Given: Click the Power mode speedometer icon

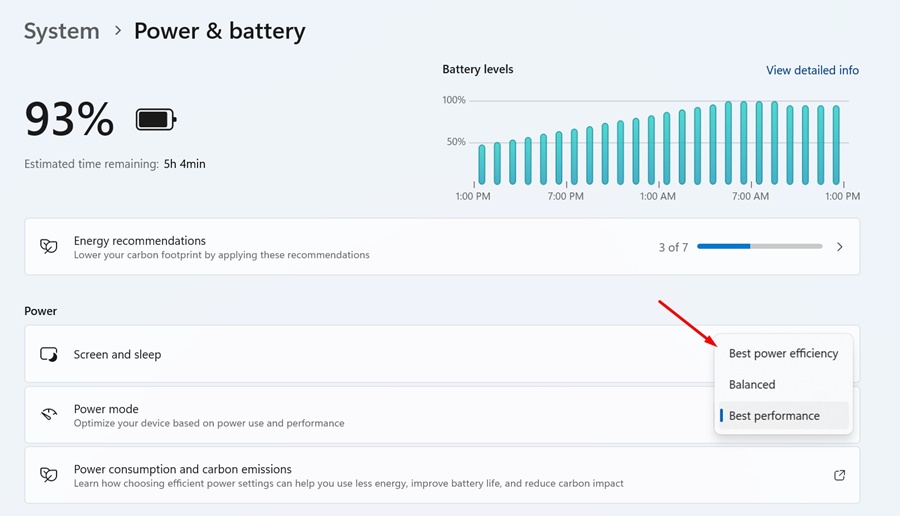Looking at the screenshot, I should click(x=48, y=415).
